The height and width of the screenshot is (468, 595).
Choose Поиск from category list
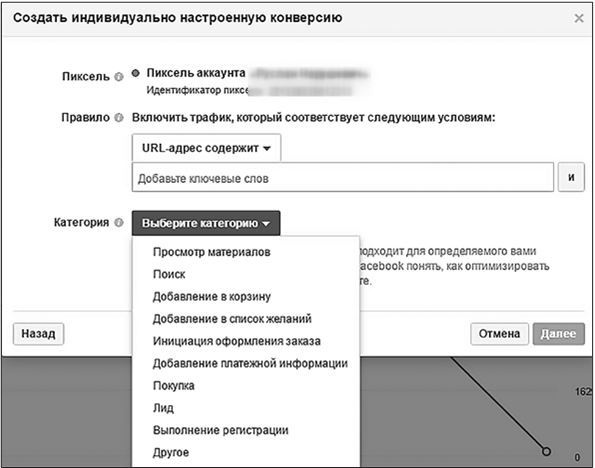(169, 274)
